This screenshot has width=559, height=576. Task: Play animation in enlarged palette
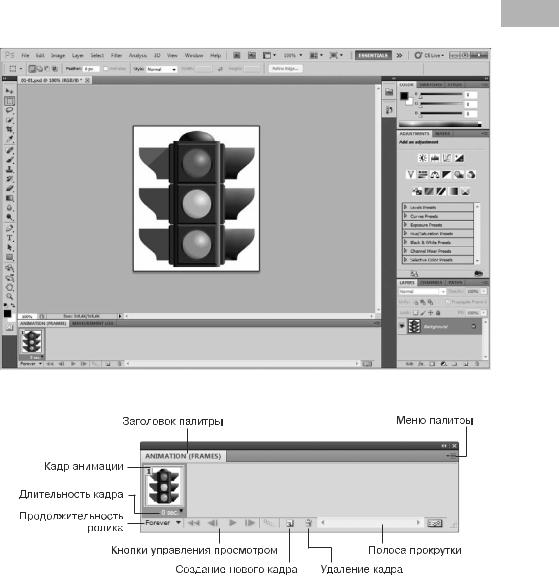(x=232, y=523)
